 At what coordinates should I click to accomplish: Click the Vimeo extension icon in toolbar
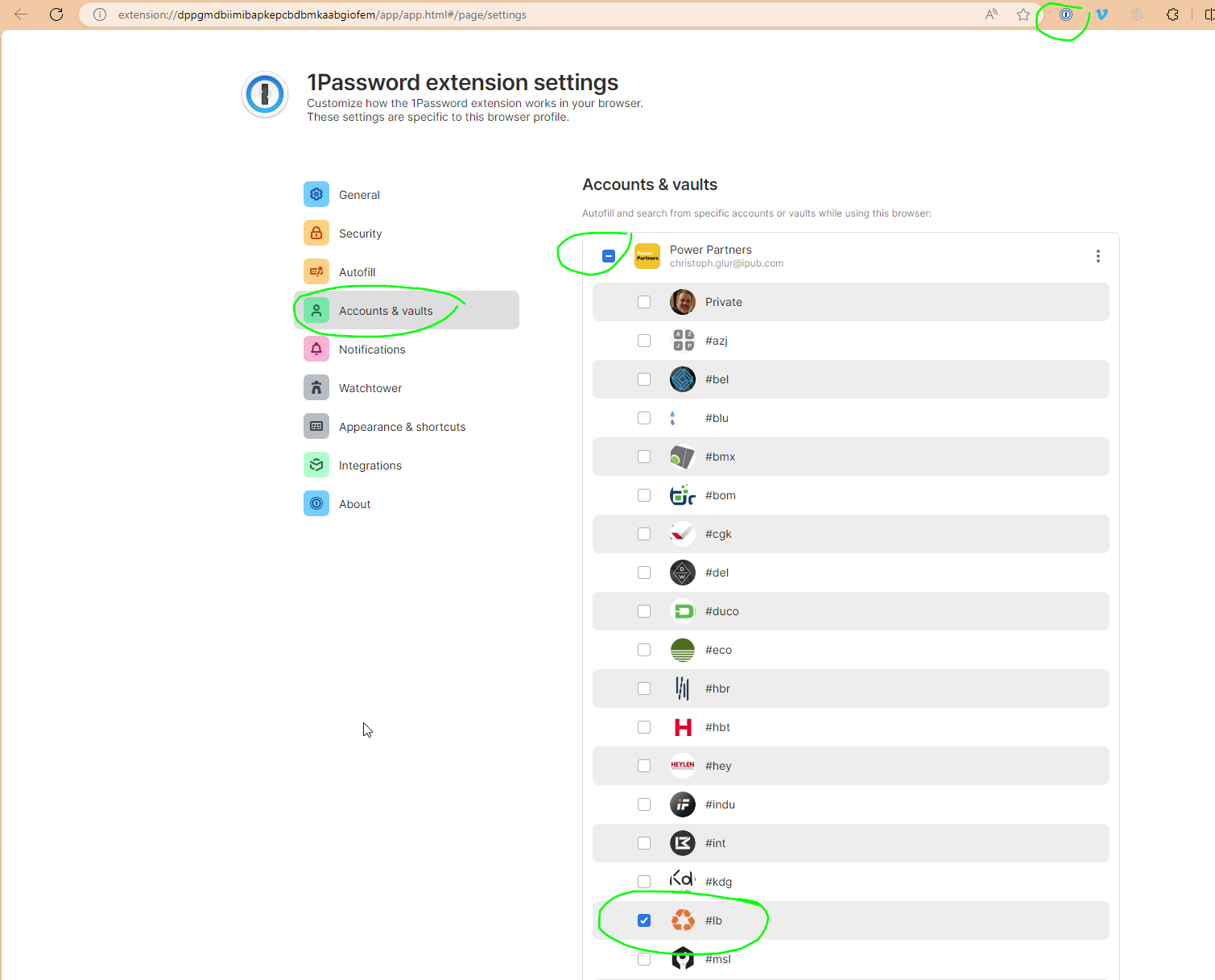[1101, 14]
